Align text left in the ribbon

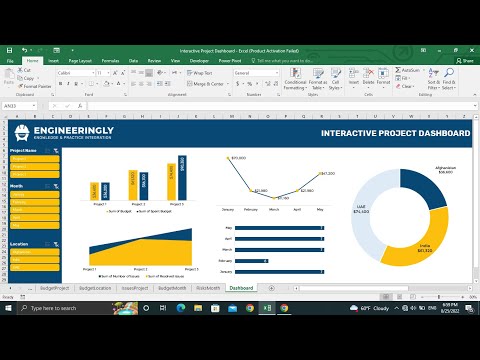pyautogui.click(x=133, y=84)
